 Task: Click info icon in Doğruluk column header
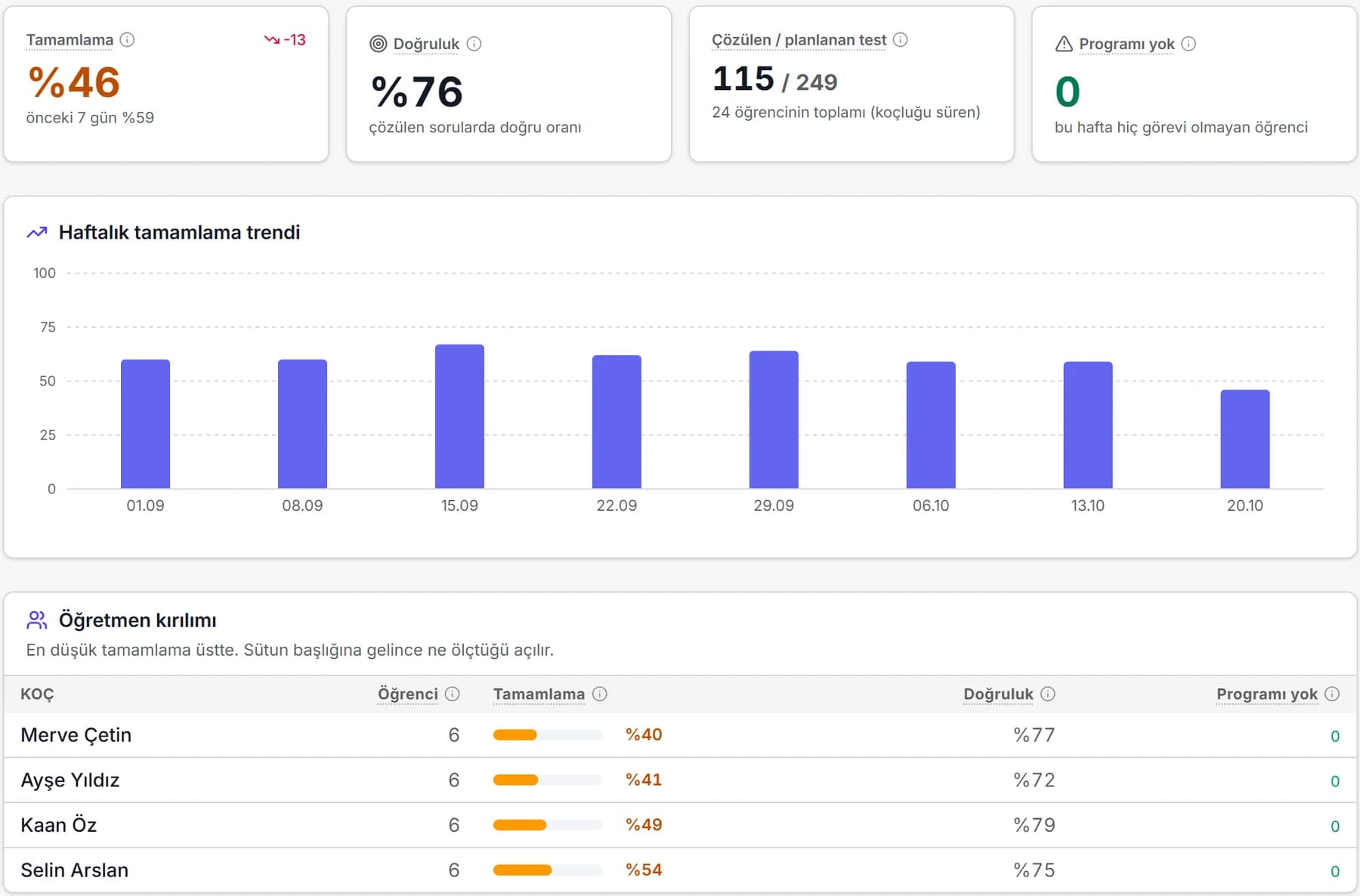click(x=1047, y=694)
